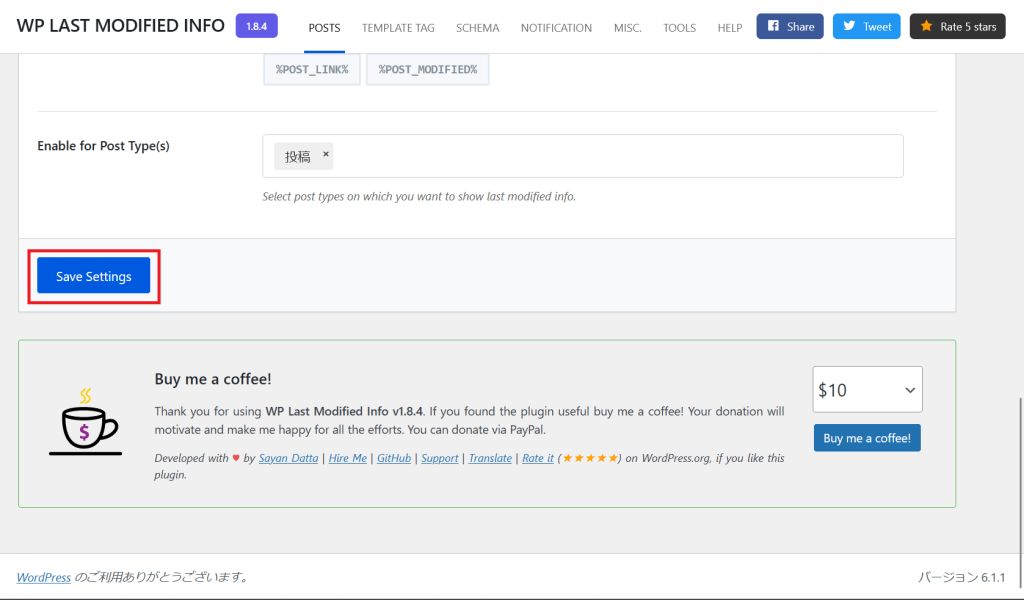Open the GitHub link
The height and width of the screenshot is (600, 1024).
(x=394, y=458)
